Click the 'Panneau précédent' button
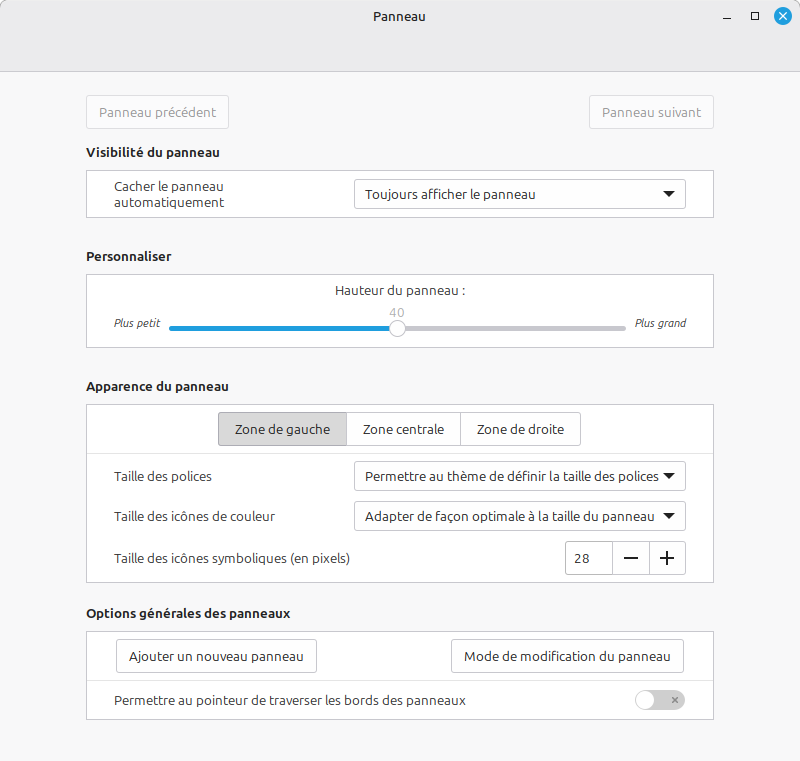The height and width of the screenshot is (761, 800). tap(157, 112)
